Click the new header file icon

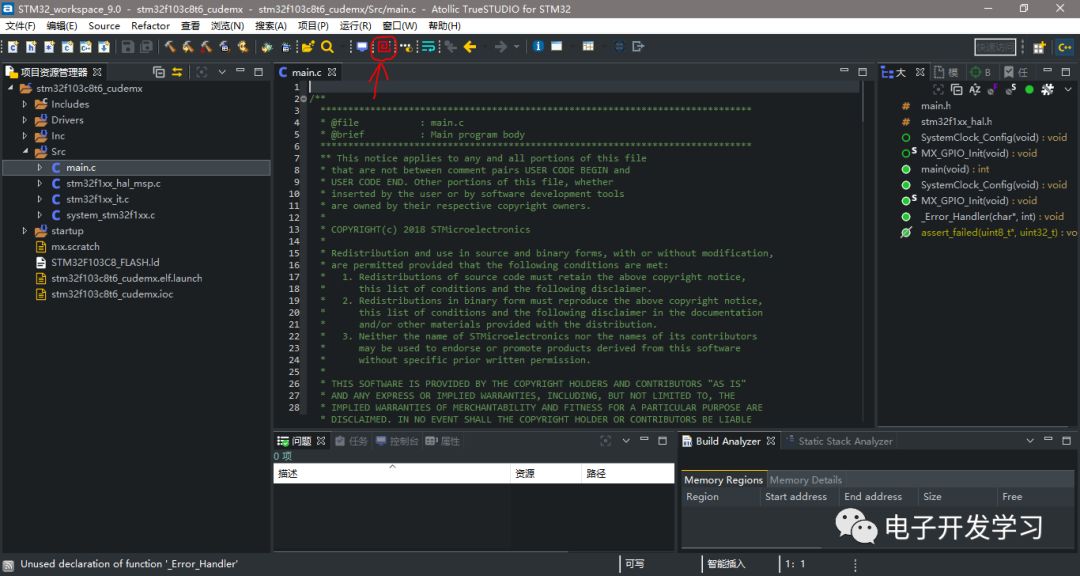[x=31, y=47]
